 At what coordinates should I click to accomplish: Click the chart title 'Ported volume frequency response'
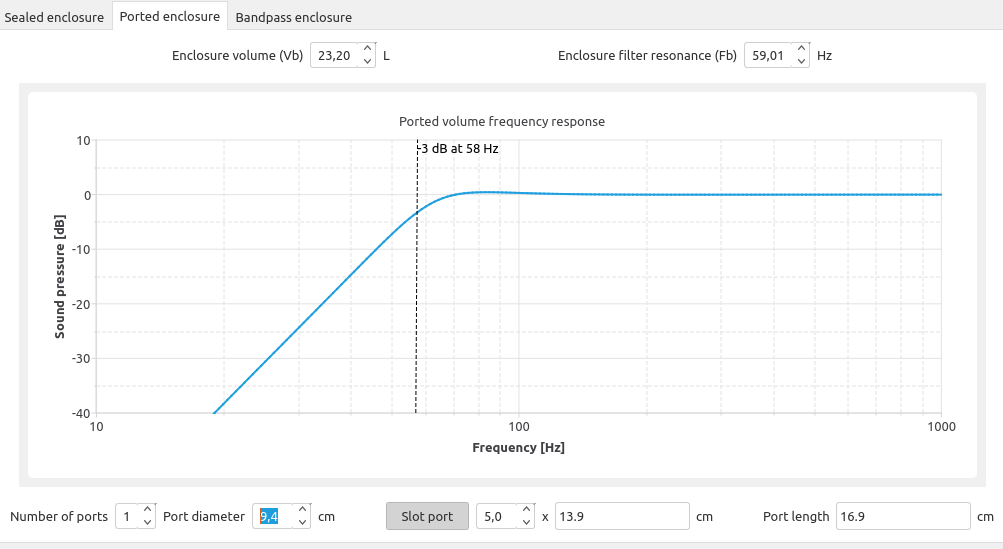point(502,122)
